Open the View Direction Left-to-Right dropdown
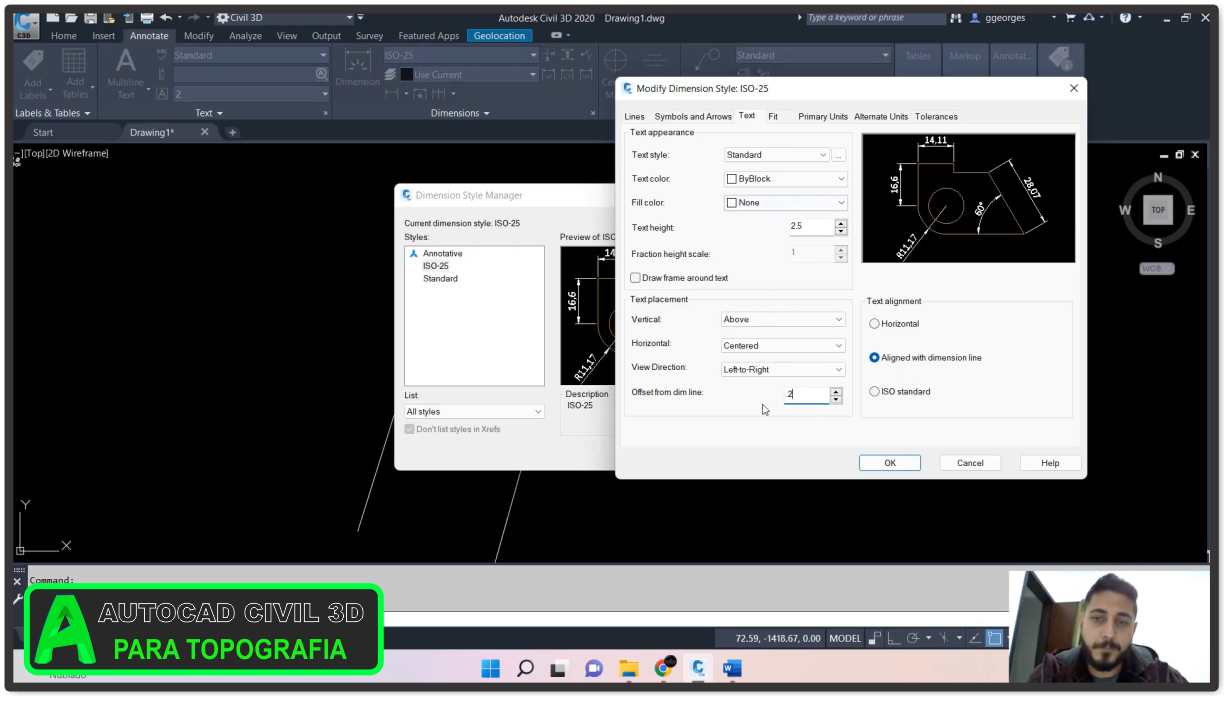 coord(784,370)
